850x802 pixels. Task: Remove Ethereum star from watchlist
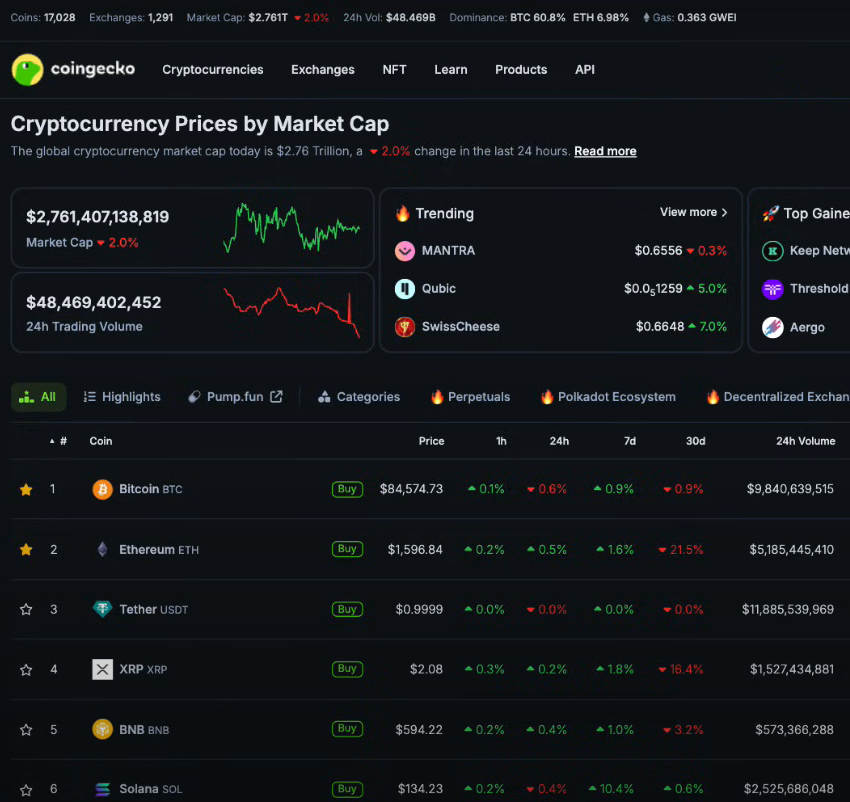[x=26, y=549]
